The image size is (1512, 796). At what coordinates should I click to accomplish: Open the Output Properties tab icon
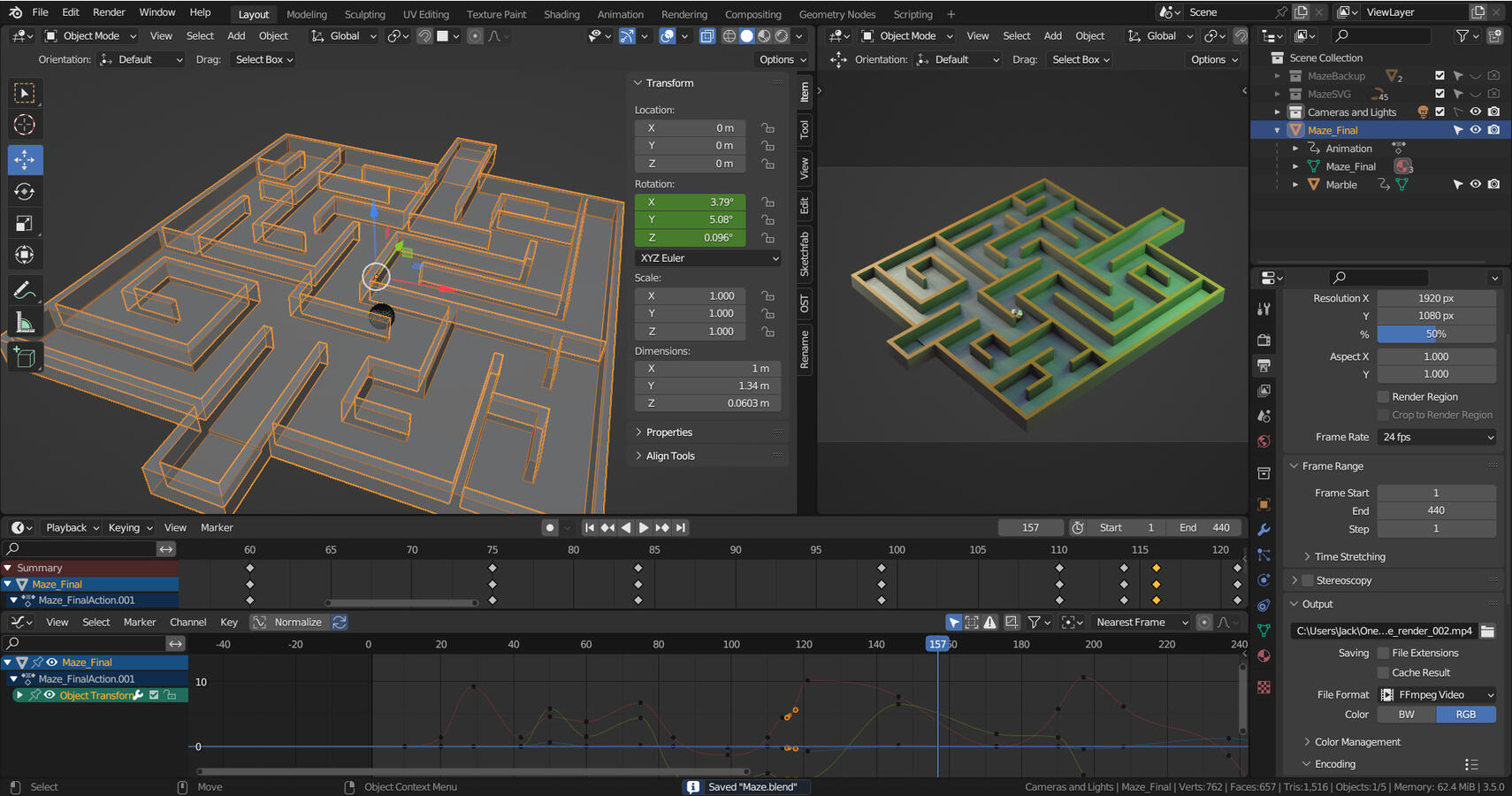point(1264,364)
